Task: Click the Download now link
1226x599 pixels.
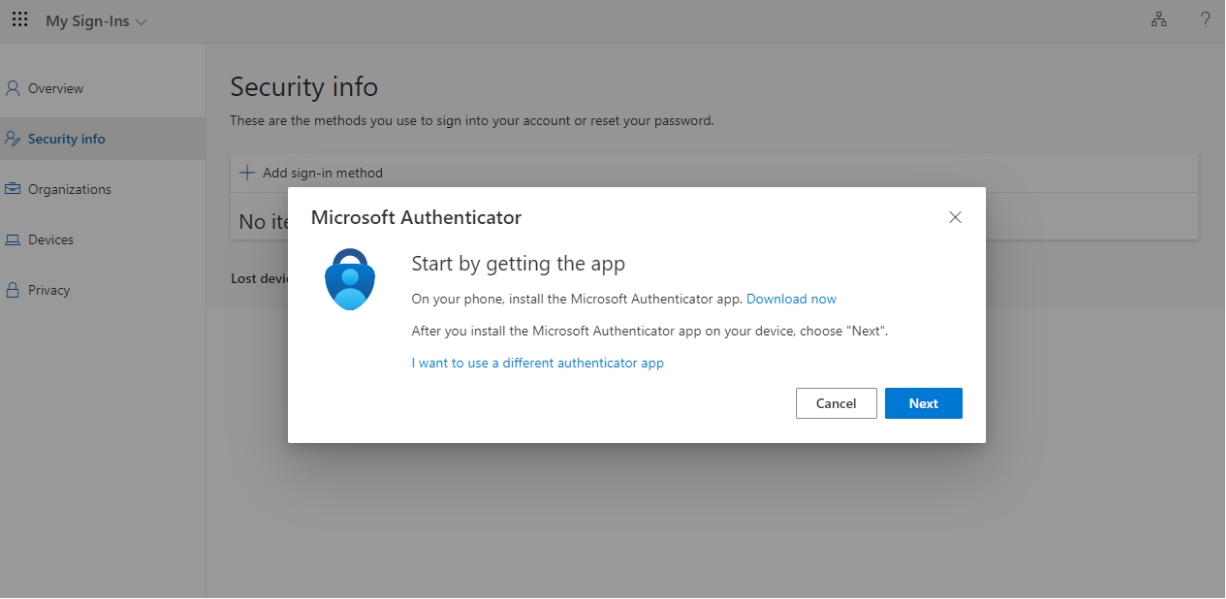Action: click(791, 299)
